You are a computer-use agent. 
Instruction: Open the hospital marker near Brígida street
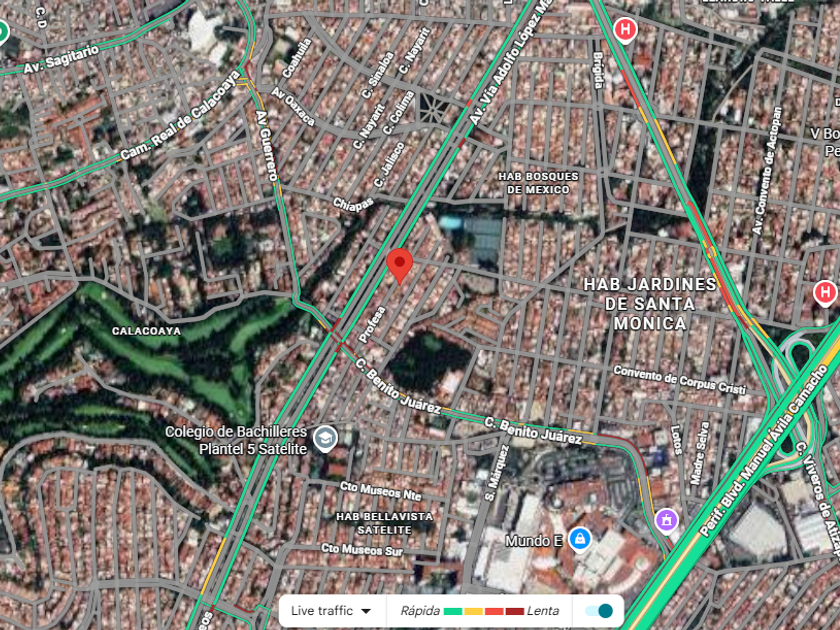point(625,29)
